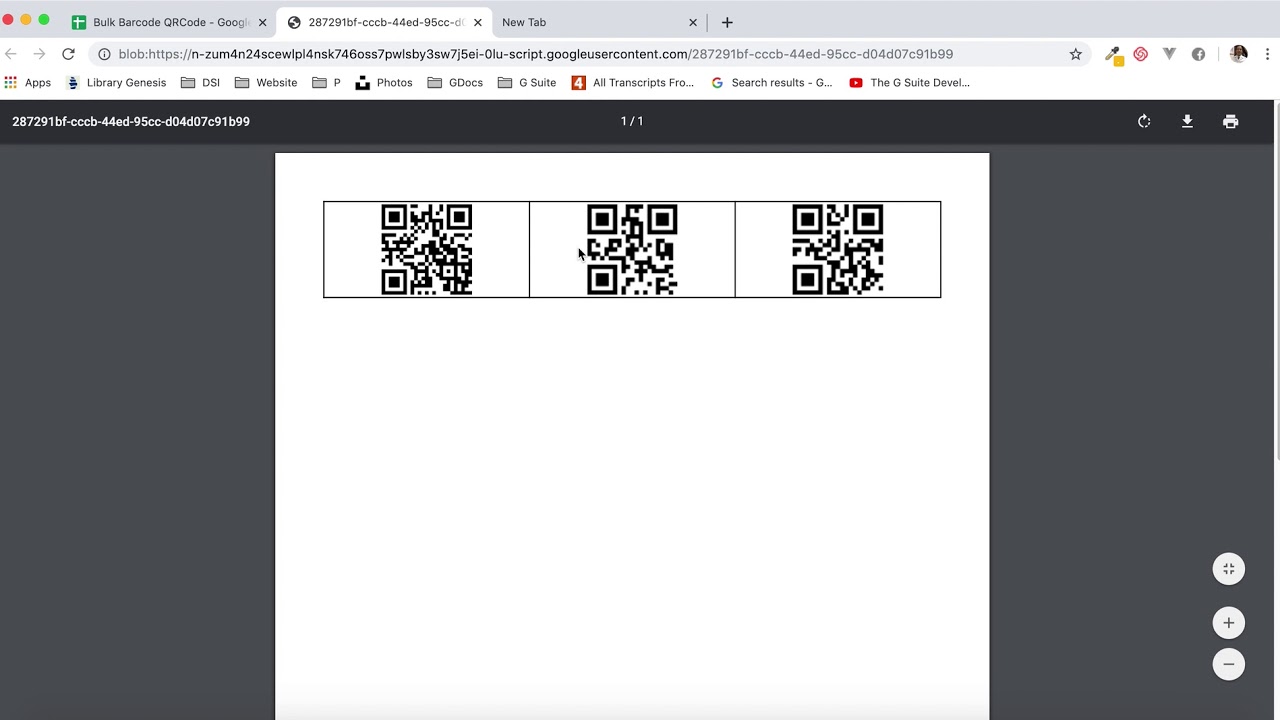Download the PDF file

(1187, 121)
